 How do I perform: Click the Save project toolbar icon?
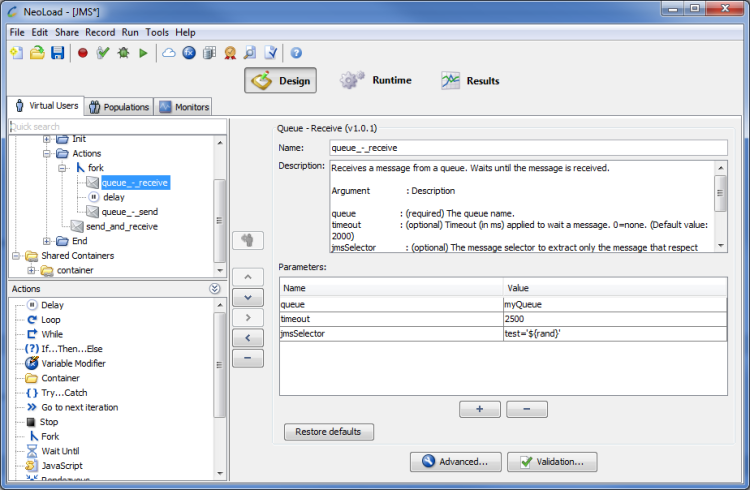pyautogui.click(x=58, y=53)
